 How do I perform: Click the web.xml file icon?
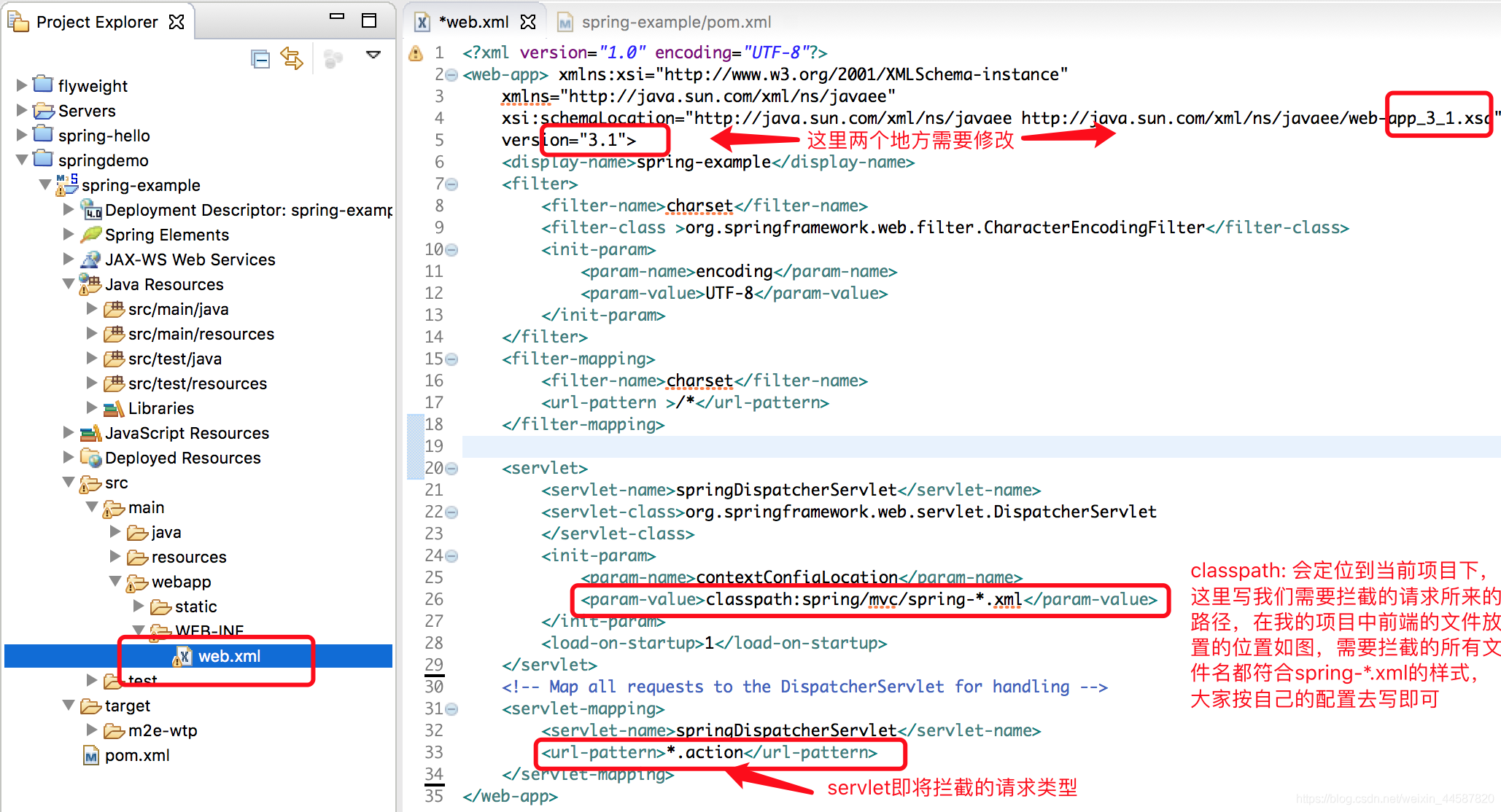(x=183, y=656)
